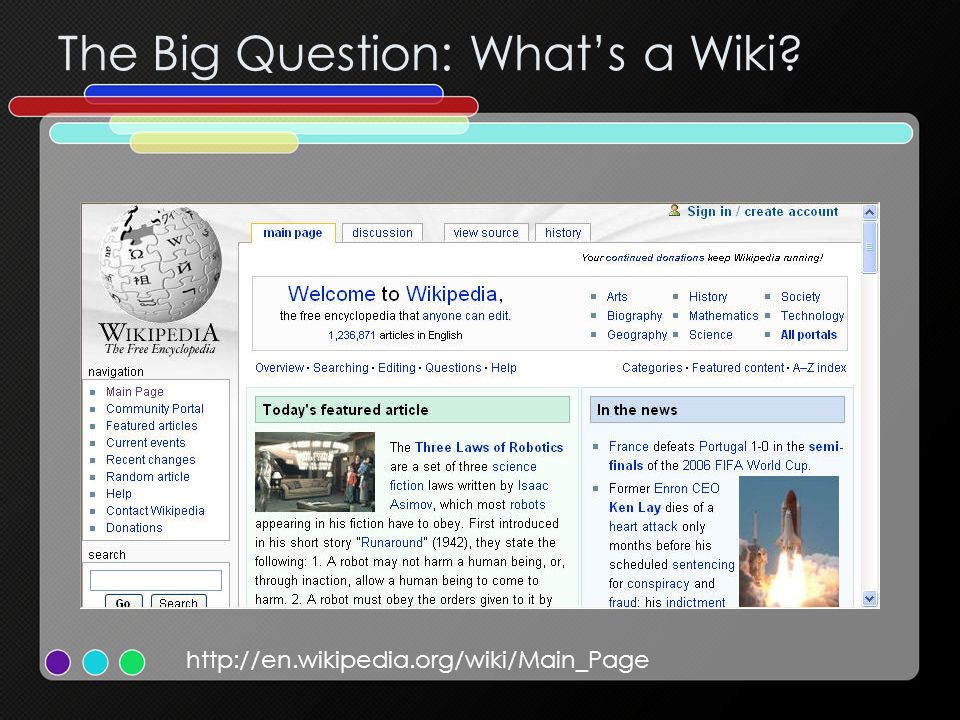Open the Science portal link

[710, 335]
